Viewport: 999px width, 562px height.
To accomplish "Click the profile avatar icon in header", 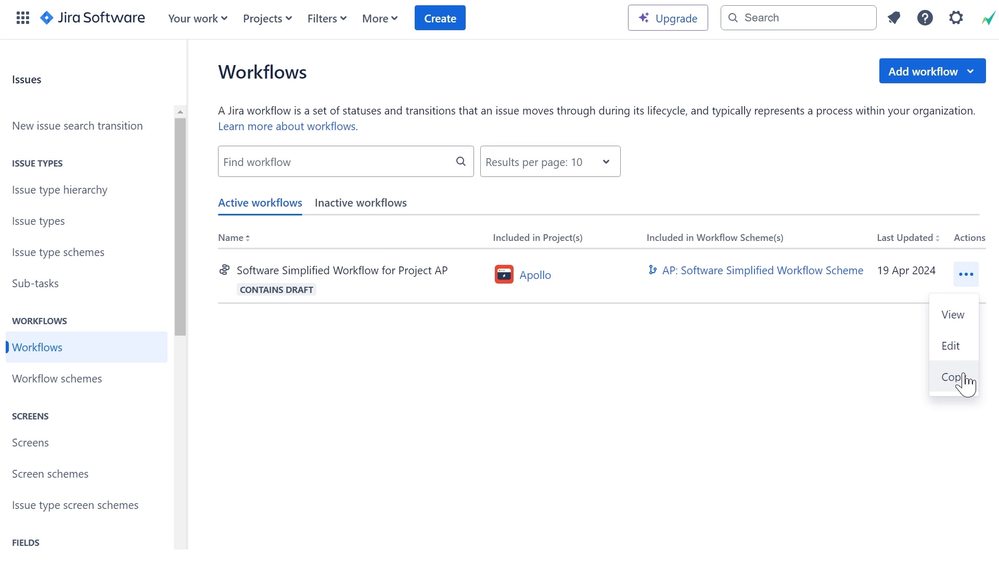I will [988, 18].
